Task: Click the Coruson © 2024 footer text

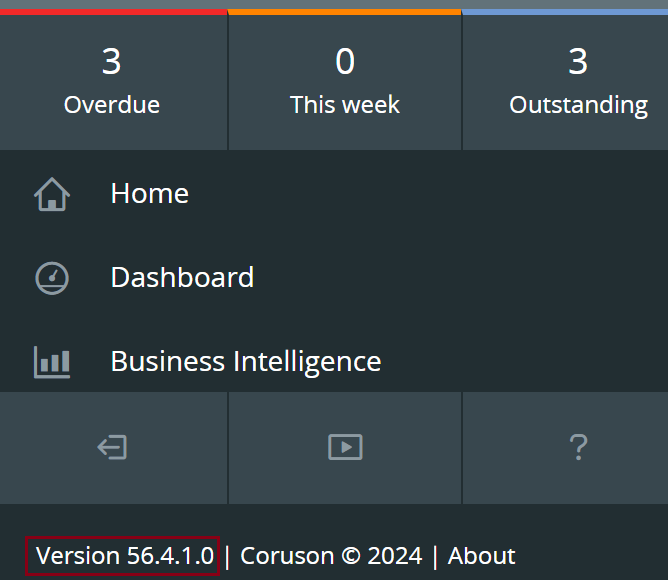Action: pyautogui.click(x=331, y=556)
